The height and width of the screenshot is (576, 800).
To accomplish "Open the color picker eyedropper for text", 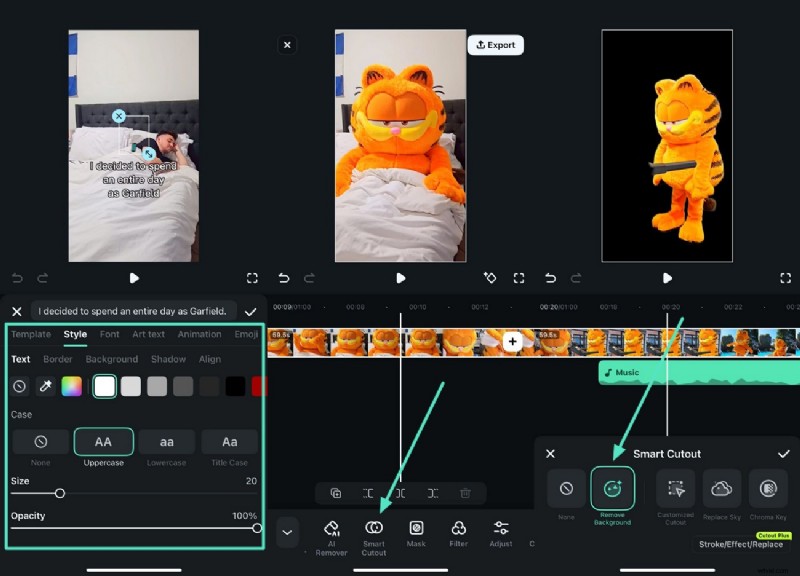I will (x=43, y=386).
